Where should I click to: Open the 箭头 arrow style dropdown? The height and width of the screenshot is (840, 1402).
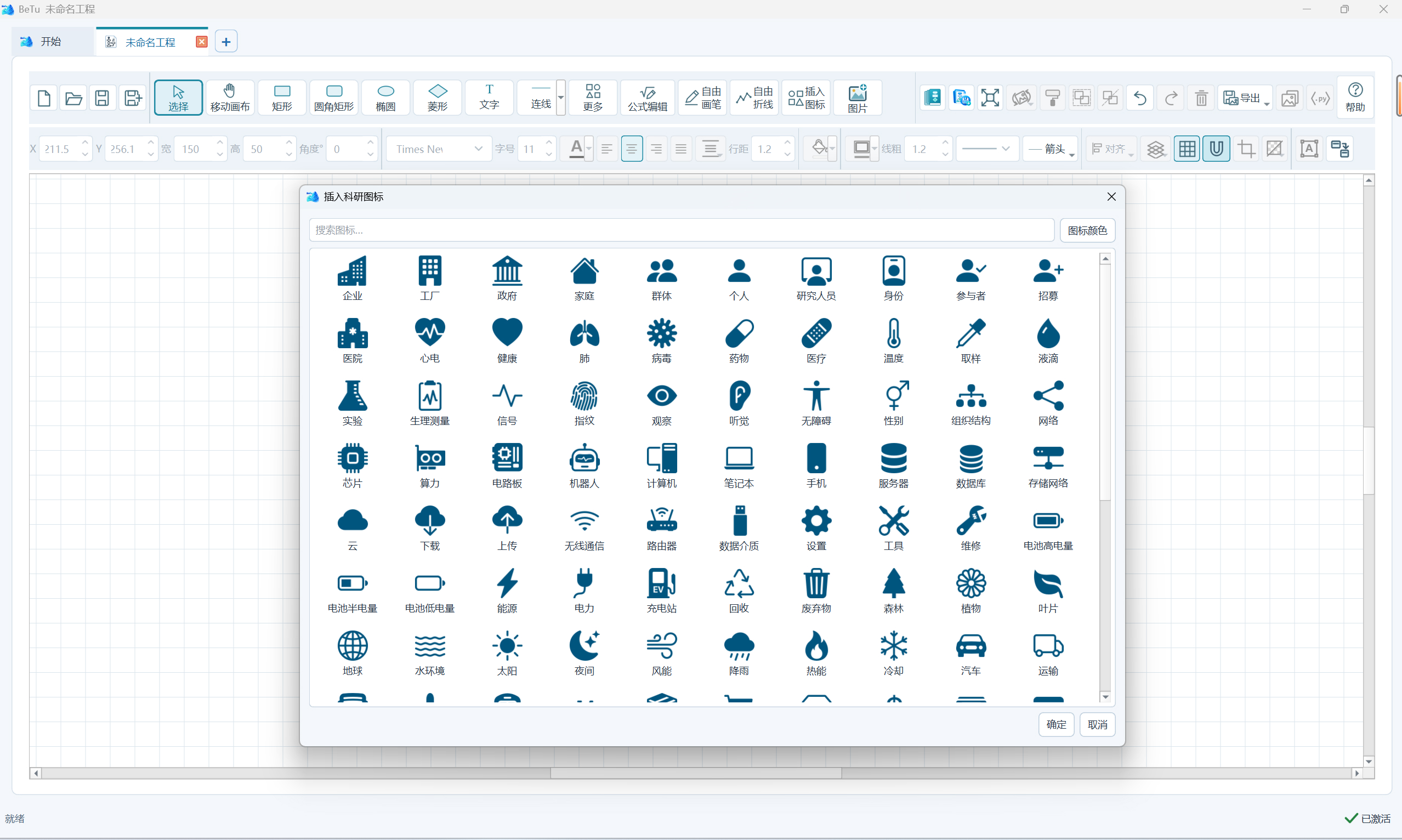coord(1050,149)
